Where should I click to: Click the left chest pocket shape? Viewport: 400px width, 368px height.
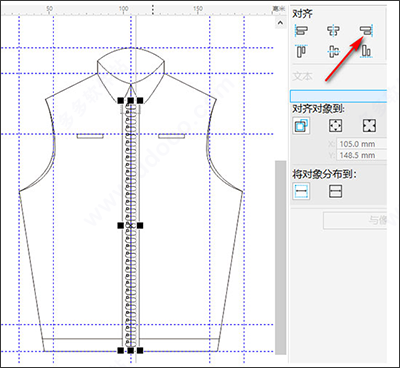pyautogui.click(x=90, y=136)
